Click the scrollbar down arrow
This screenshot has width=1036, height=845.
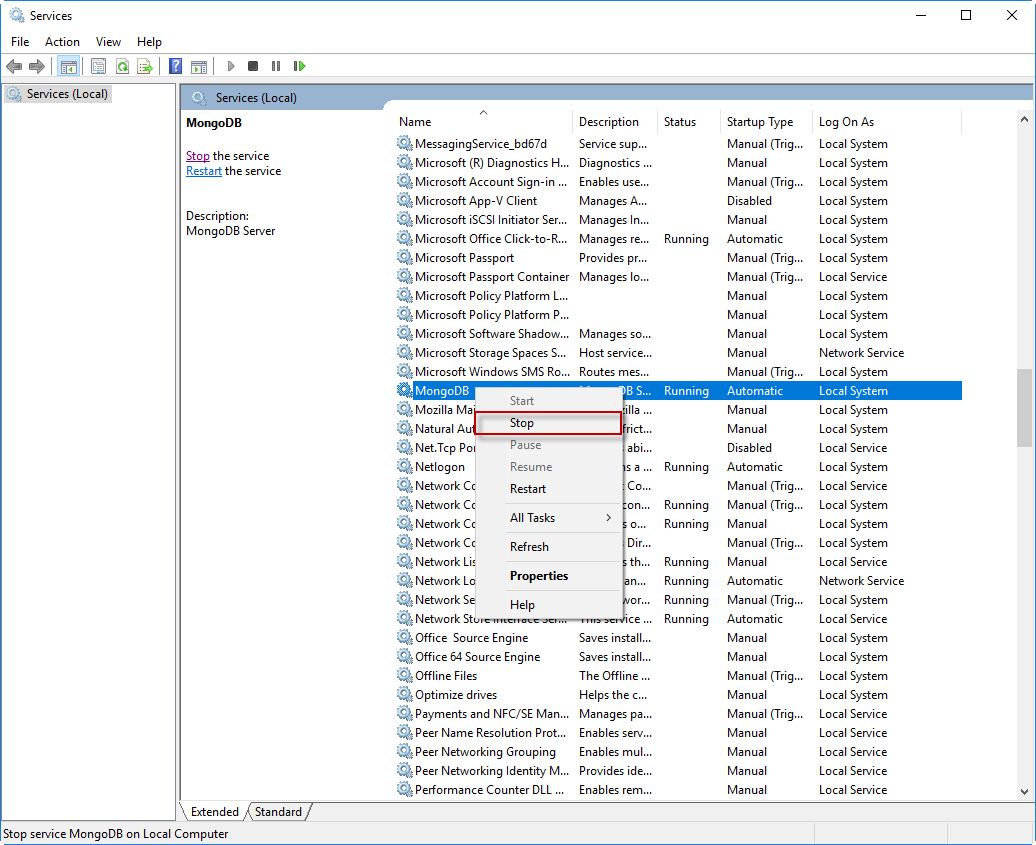[1024, 791]
